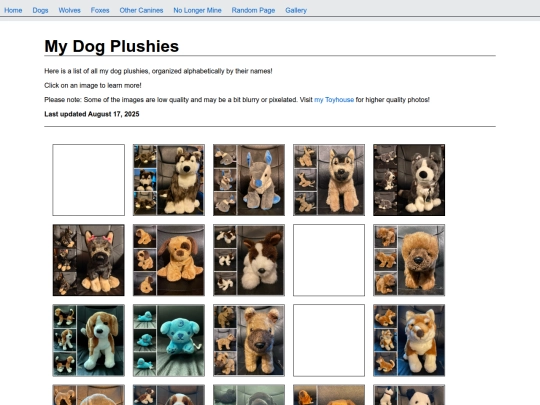Screen dimensions: 540x405
Task: Open the tan dog with dark muzzle thumbnail
Action: pyautogui.click(x=249, y=340)
